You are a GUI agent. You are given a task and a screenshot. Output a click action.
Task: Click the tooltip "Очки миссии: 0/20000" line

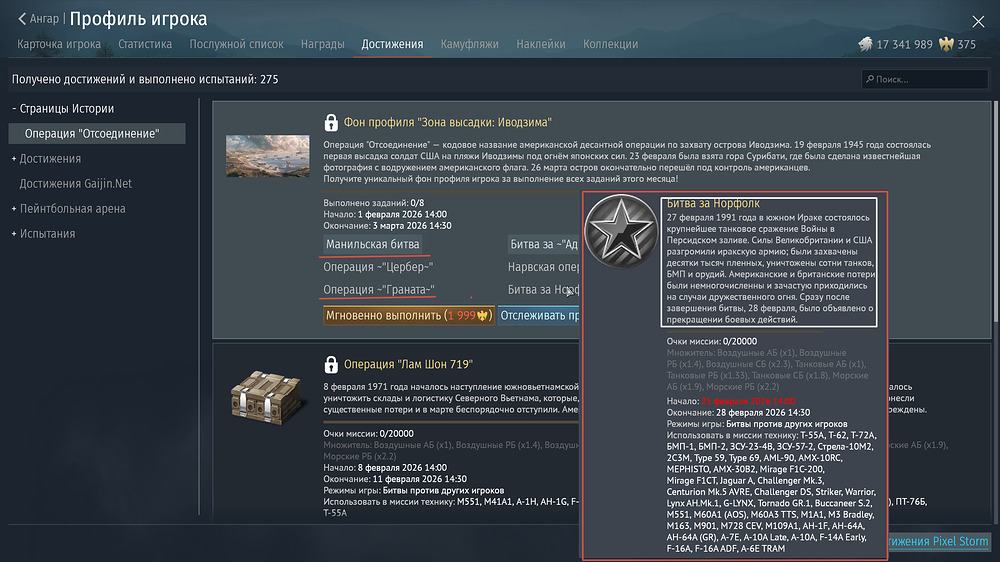coord(712,341)
